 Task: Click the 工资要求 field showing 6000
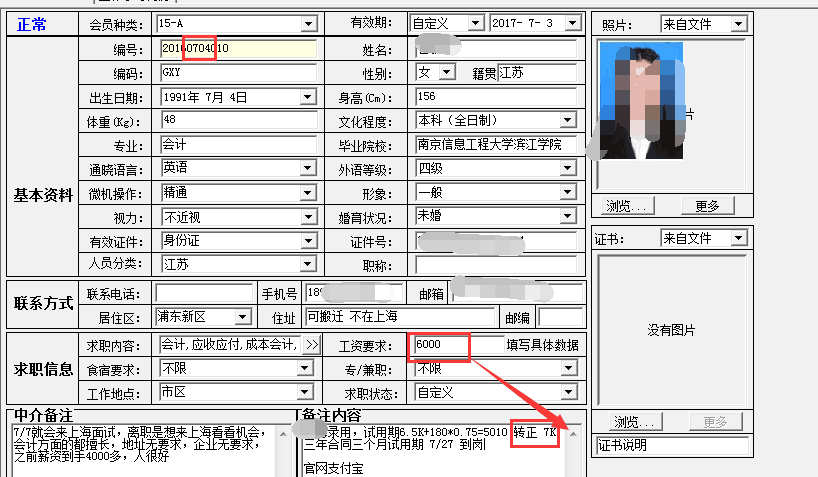[x=459, y=344]
